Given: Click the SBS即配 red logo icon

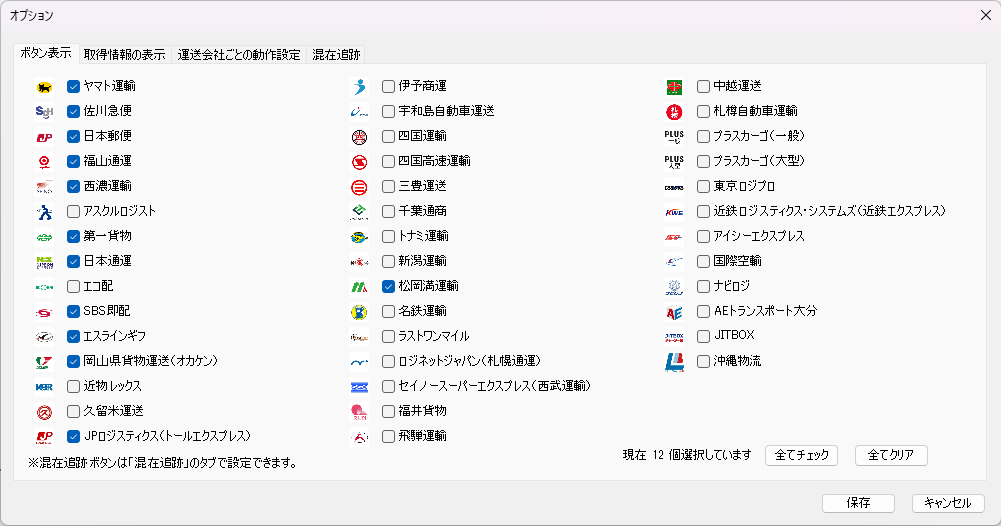Looking at the screenshot, I should point(44,312).
